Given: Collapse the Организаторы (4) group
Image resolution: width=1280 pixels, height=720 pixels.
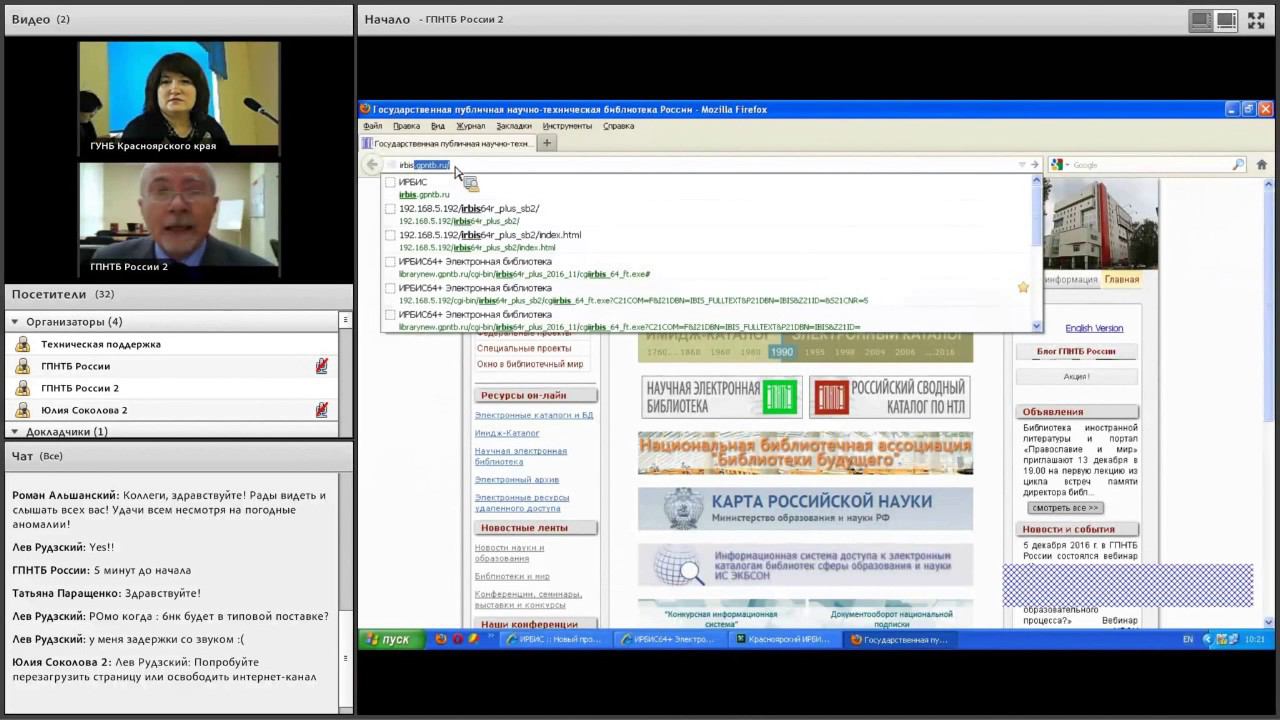Looking at the screenshot, I should click(x=15, y=322).
